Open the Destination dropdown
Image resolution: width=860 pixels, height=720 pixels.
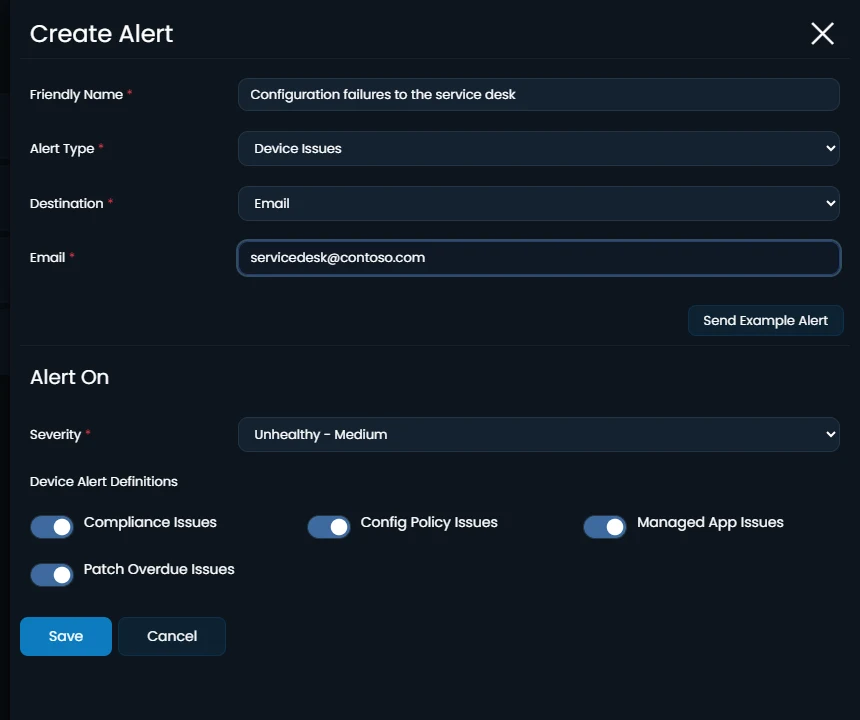click(x=539, y=203)
